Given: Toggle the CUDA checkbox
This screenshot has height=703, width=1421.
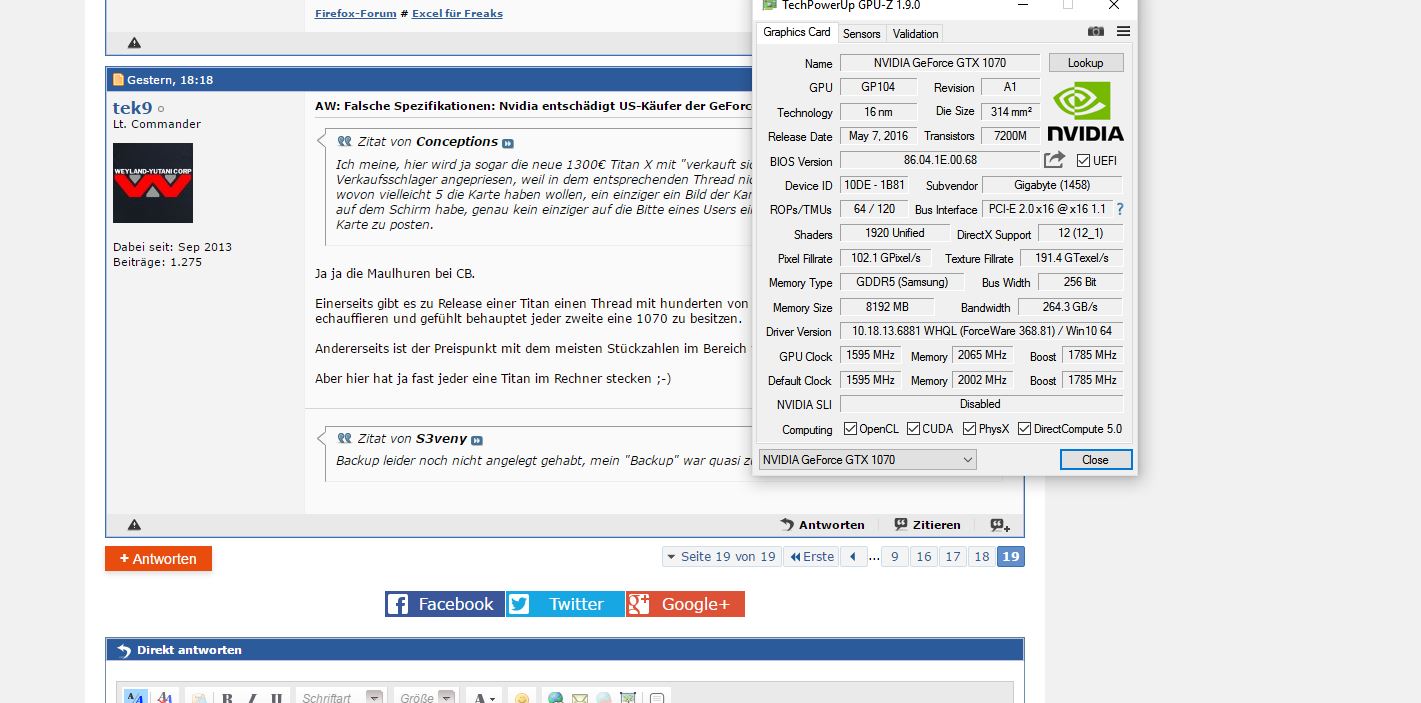Looking at the screenshot, I should pyautogui.click(x=913, y=428).
